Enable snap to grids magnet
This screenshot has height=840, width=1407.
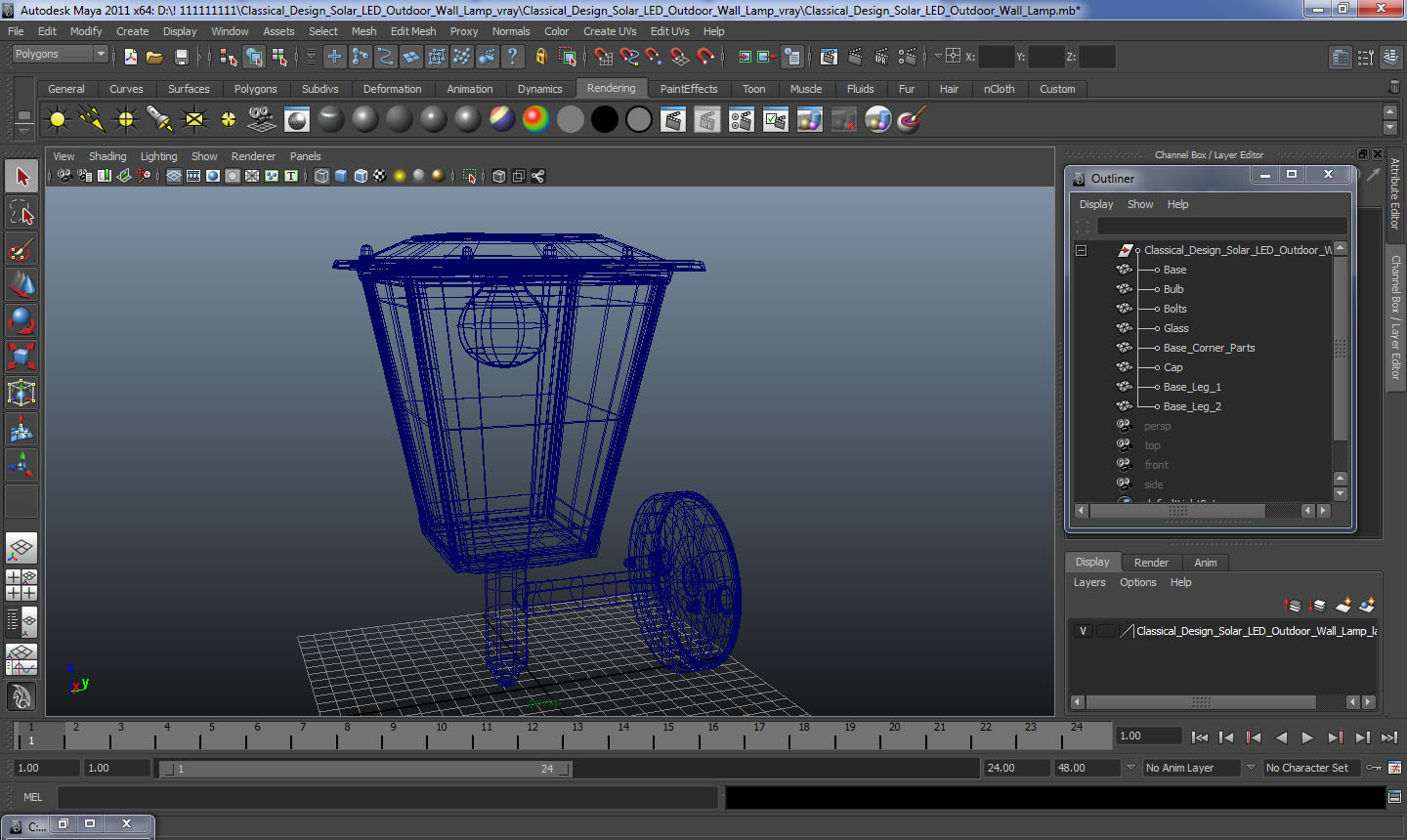604,57
